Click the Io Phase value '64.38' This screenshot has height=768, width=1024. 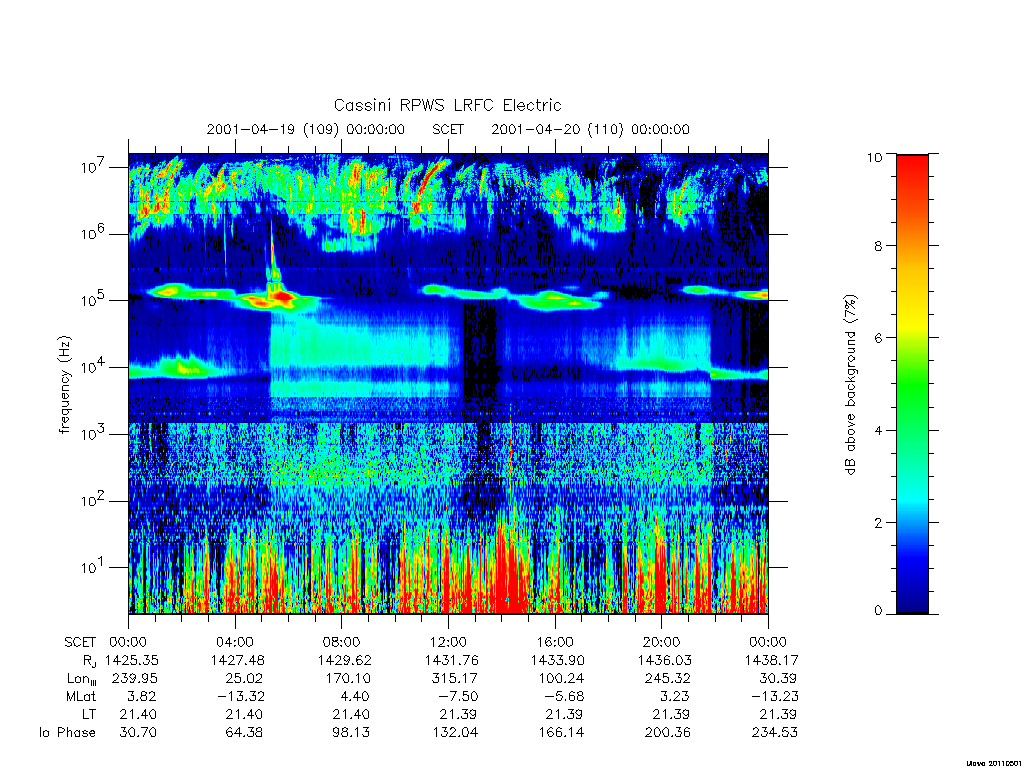pyautogui.click(x=244, y=733)
